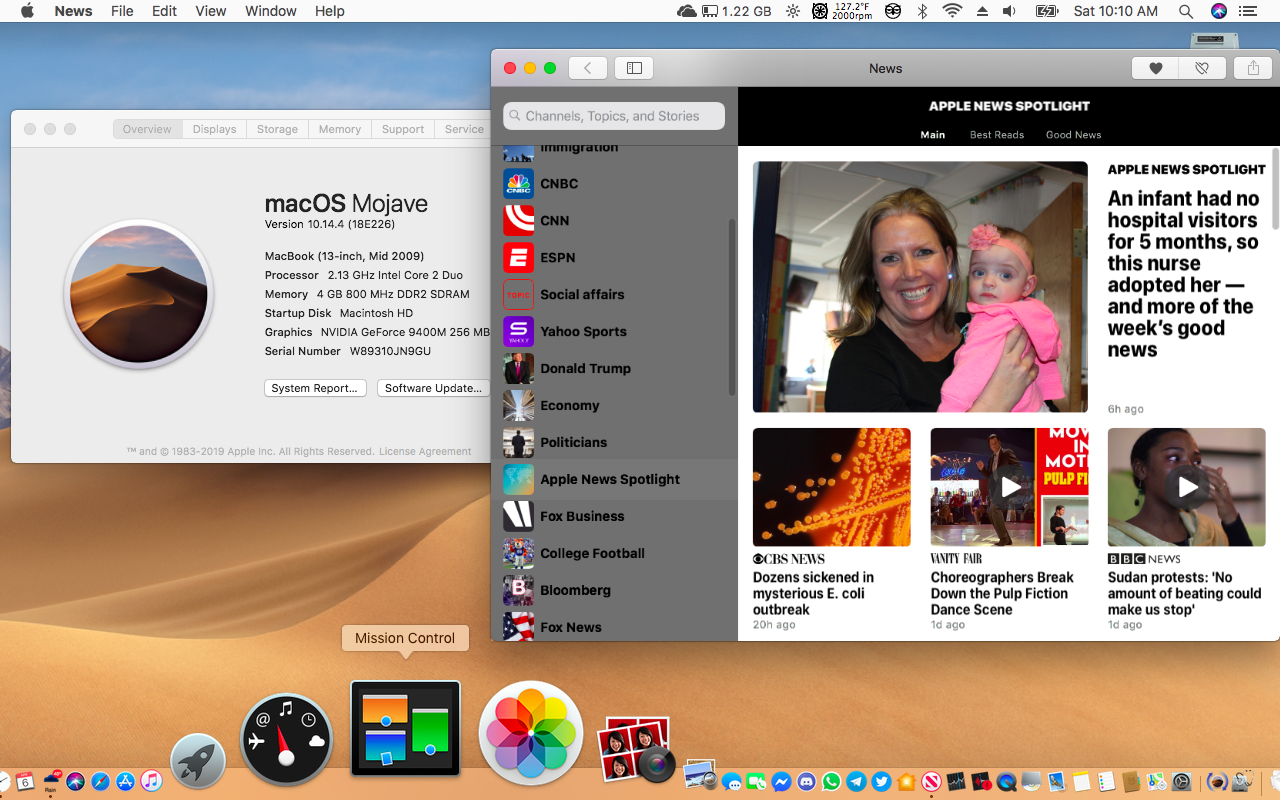Open the volume control in menu bar

[x=1009, y=11]
